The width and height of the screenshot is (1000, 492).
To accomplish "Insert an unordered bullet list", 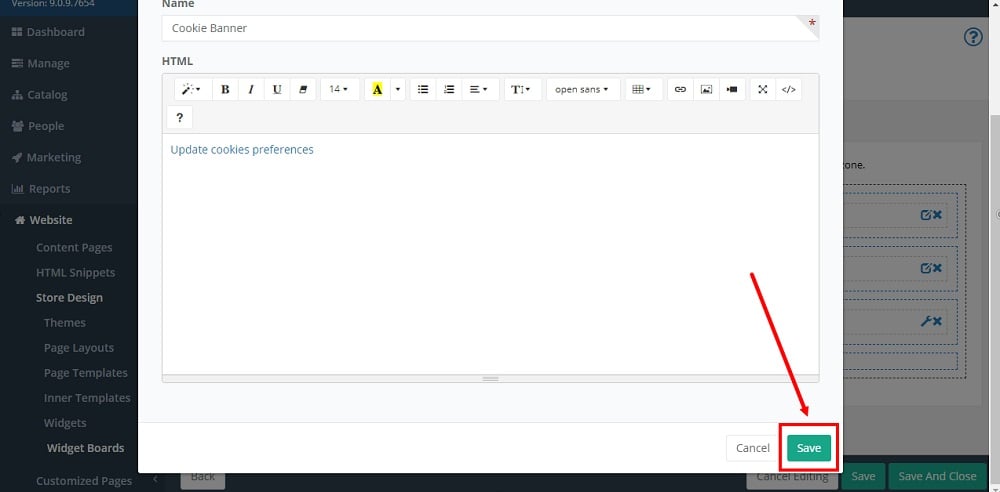I will pos(423,89).
